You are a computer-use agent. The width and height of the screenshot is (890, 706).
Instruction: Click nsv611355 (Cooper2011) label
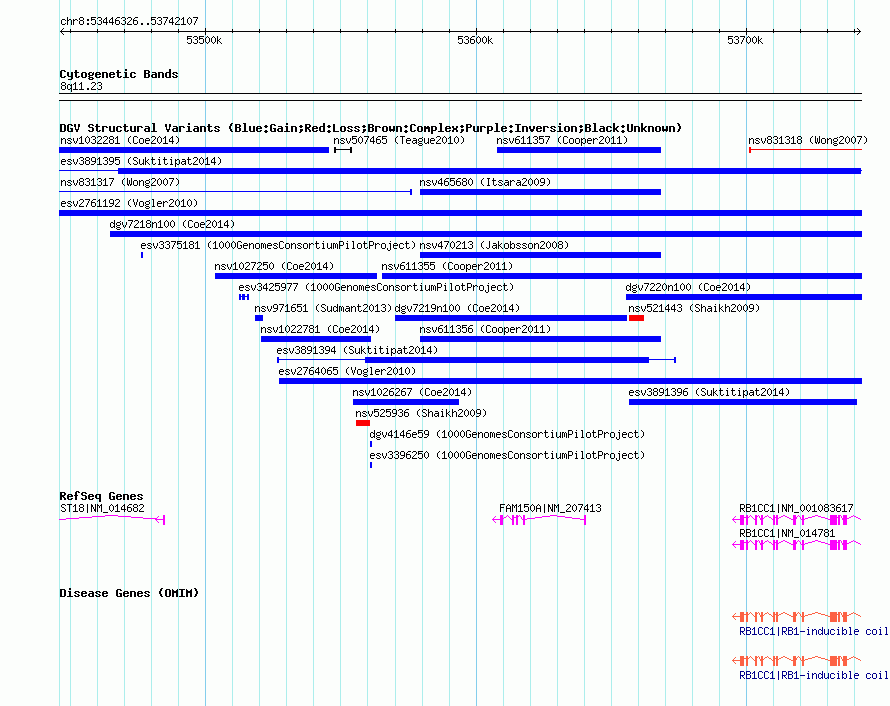point(447,266)
